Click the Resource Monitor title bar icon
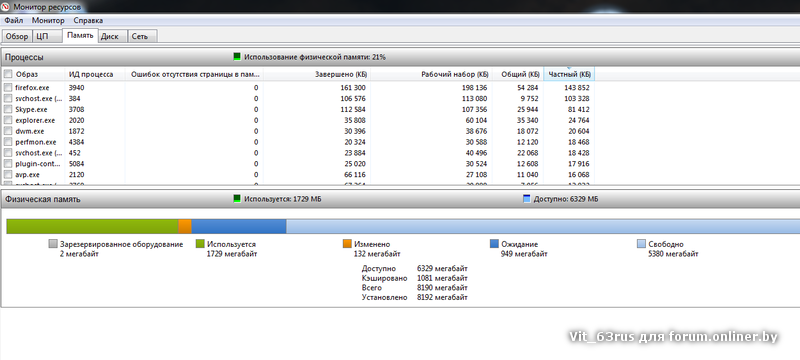Image resolution: width=800 pixels, height=360 pixels. [6, 7]
